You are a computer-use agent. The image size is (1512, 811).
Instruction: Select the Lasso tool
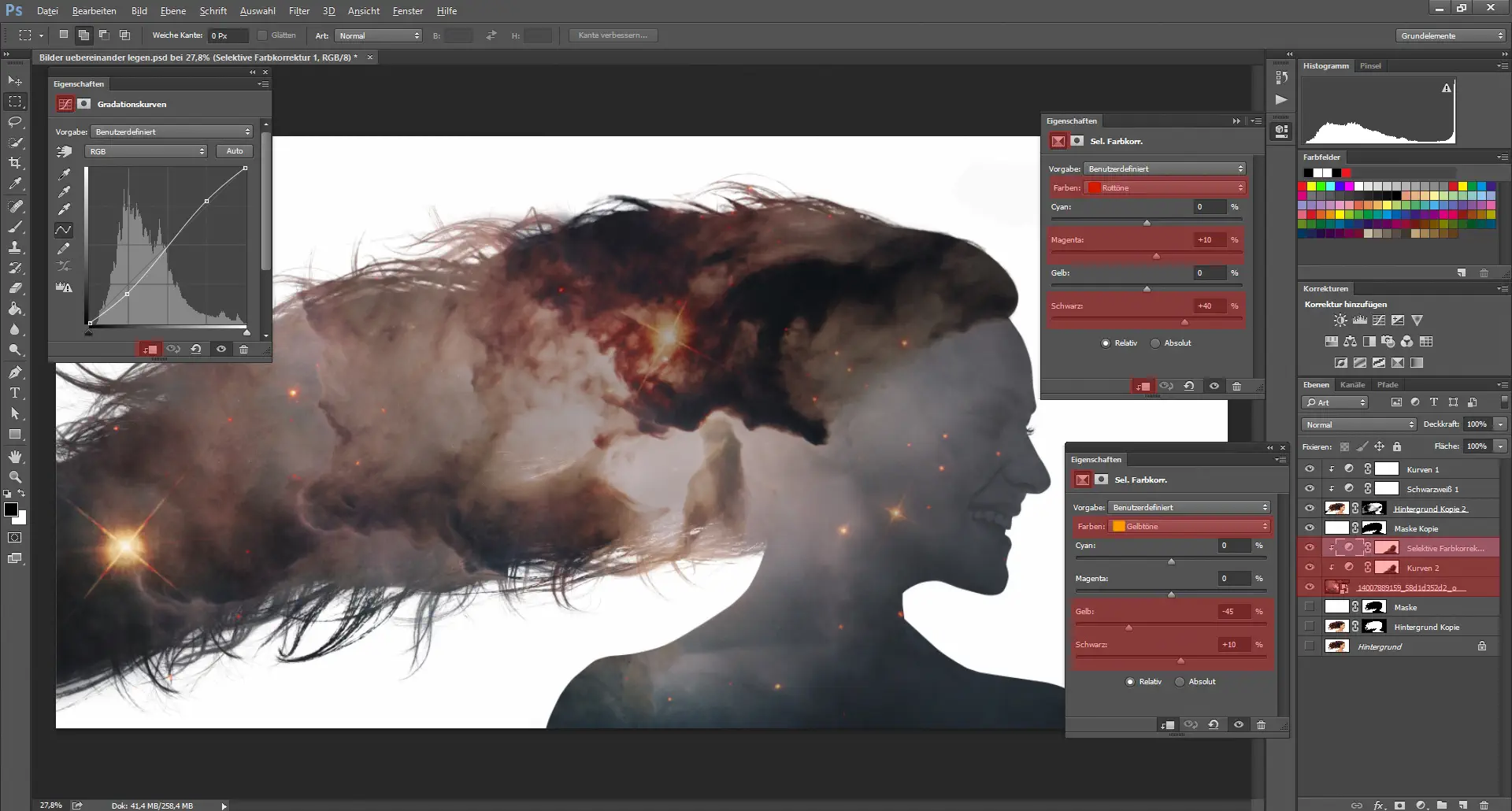14,122
